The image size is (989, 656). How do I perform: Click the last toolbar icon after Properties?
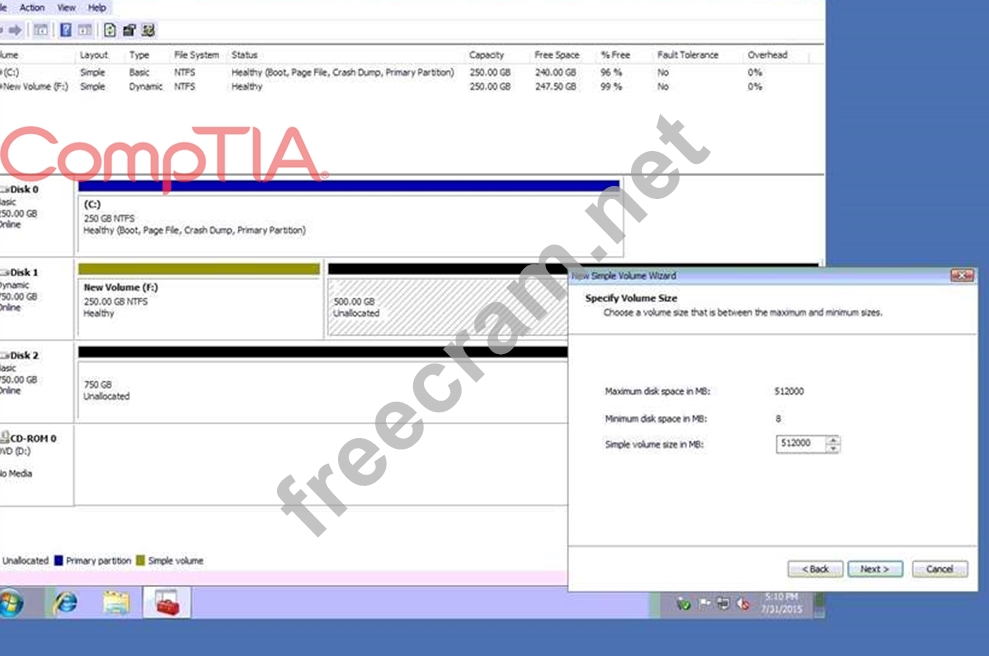[x=148, y=30]
